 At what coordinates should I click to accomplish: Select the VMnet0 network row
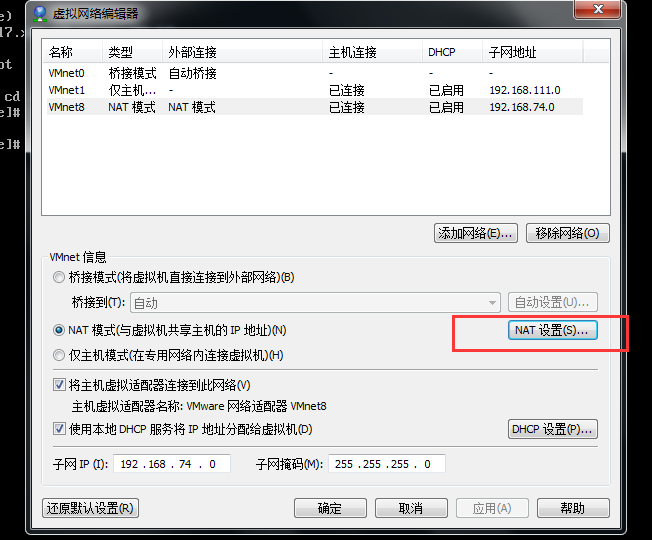(x=315, y=73)
